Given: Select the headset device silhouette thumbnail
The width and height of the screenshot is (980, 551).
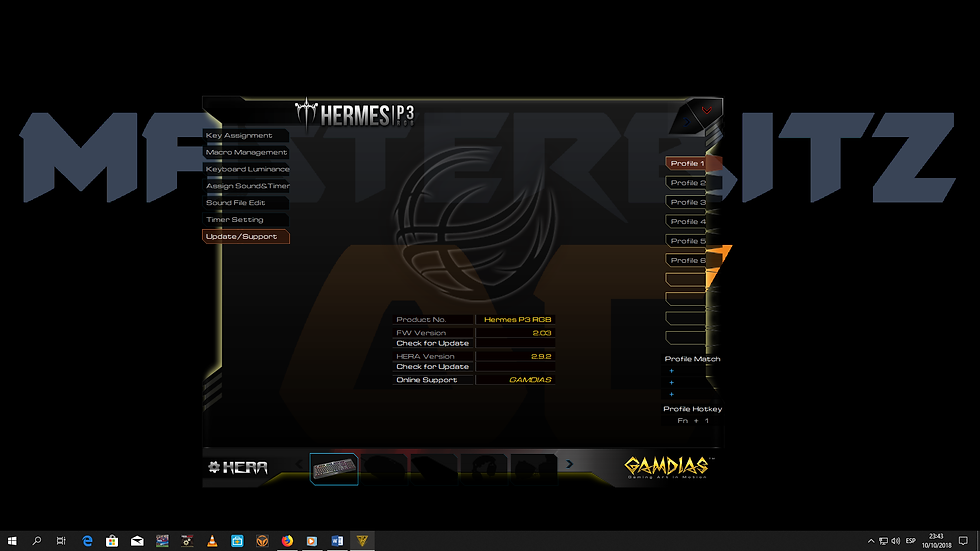Looking at the screenshot, I should click(x=484, y=469).
